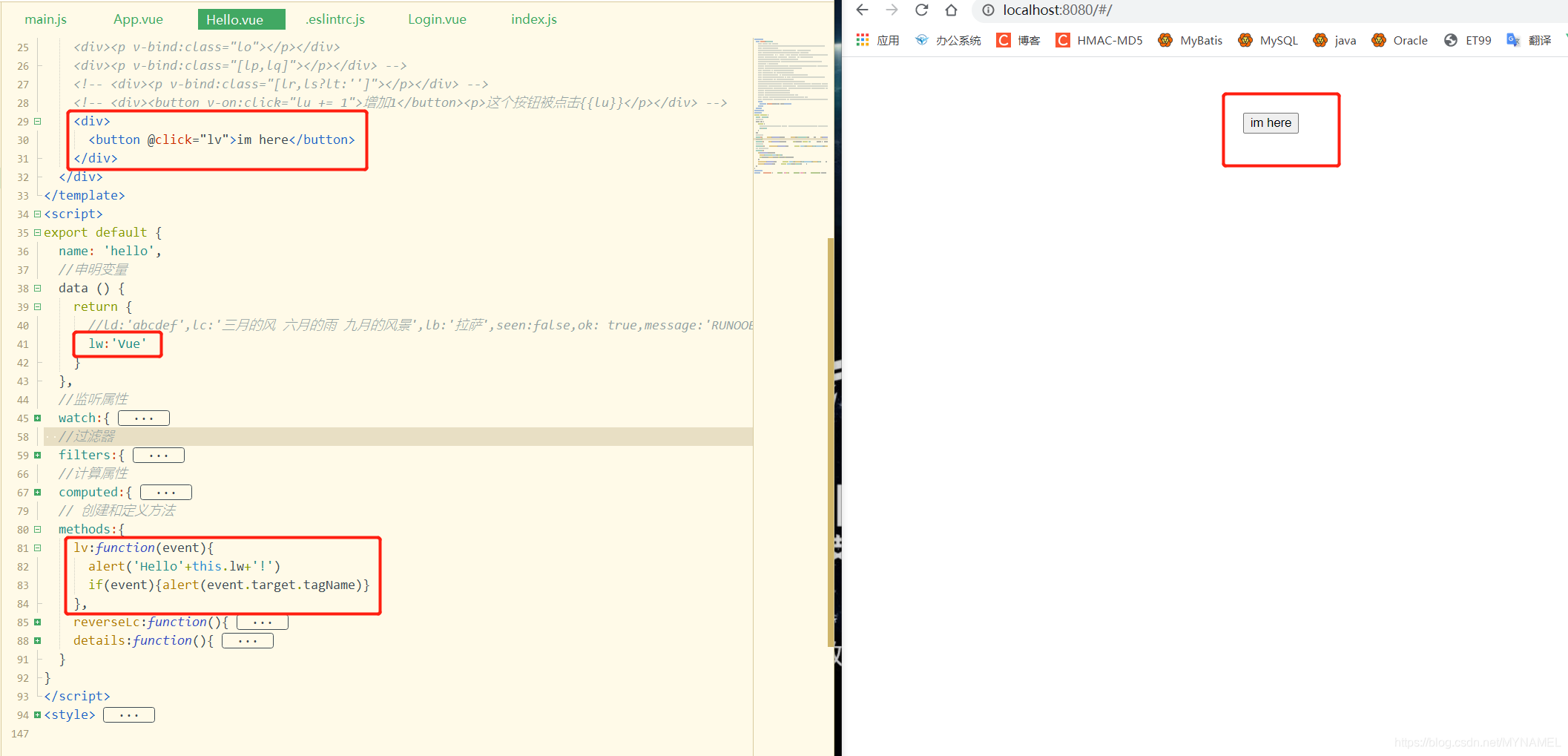Expand the reverseLc function fold marker
Image resolution: width=1568 pixels, height=756 pixels.
38,622
